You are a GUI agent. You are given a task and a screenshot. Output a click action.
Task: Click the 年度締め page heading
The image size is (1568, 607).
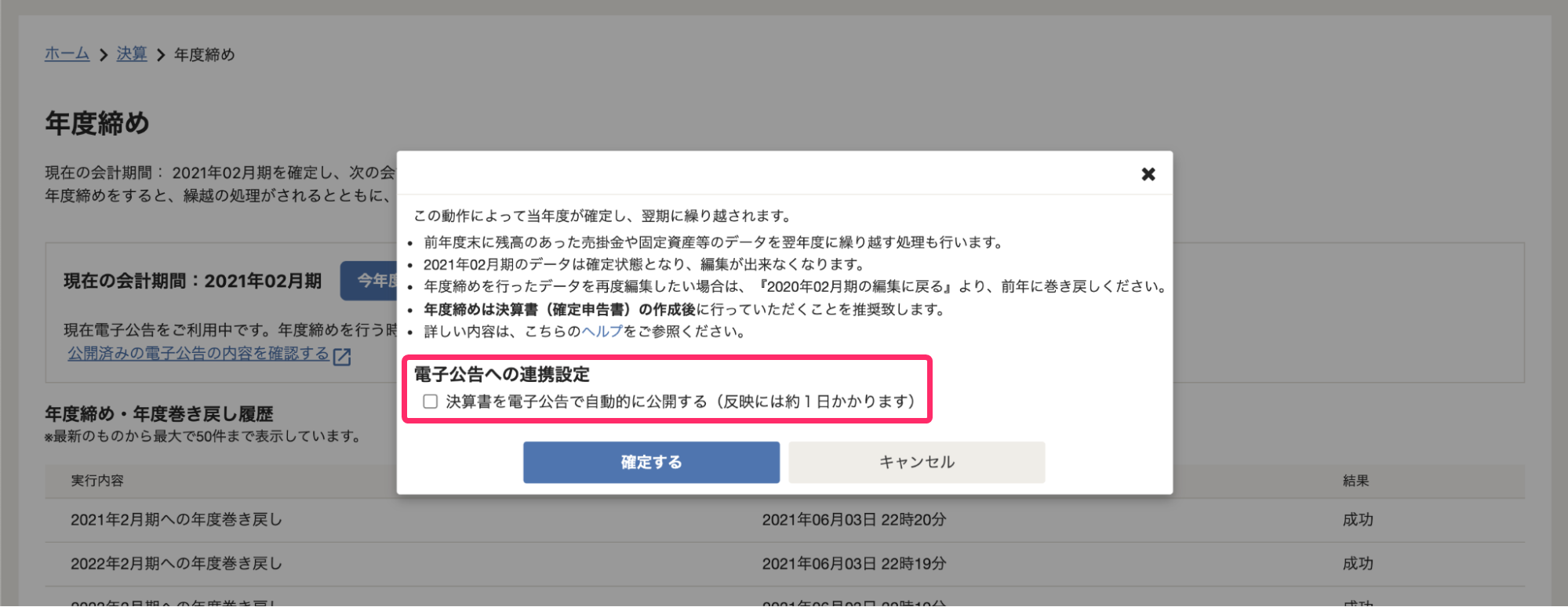point(97,123)
